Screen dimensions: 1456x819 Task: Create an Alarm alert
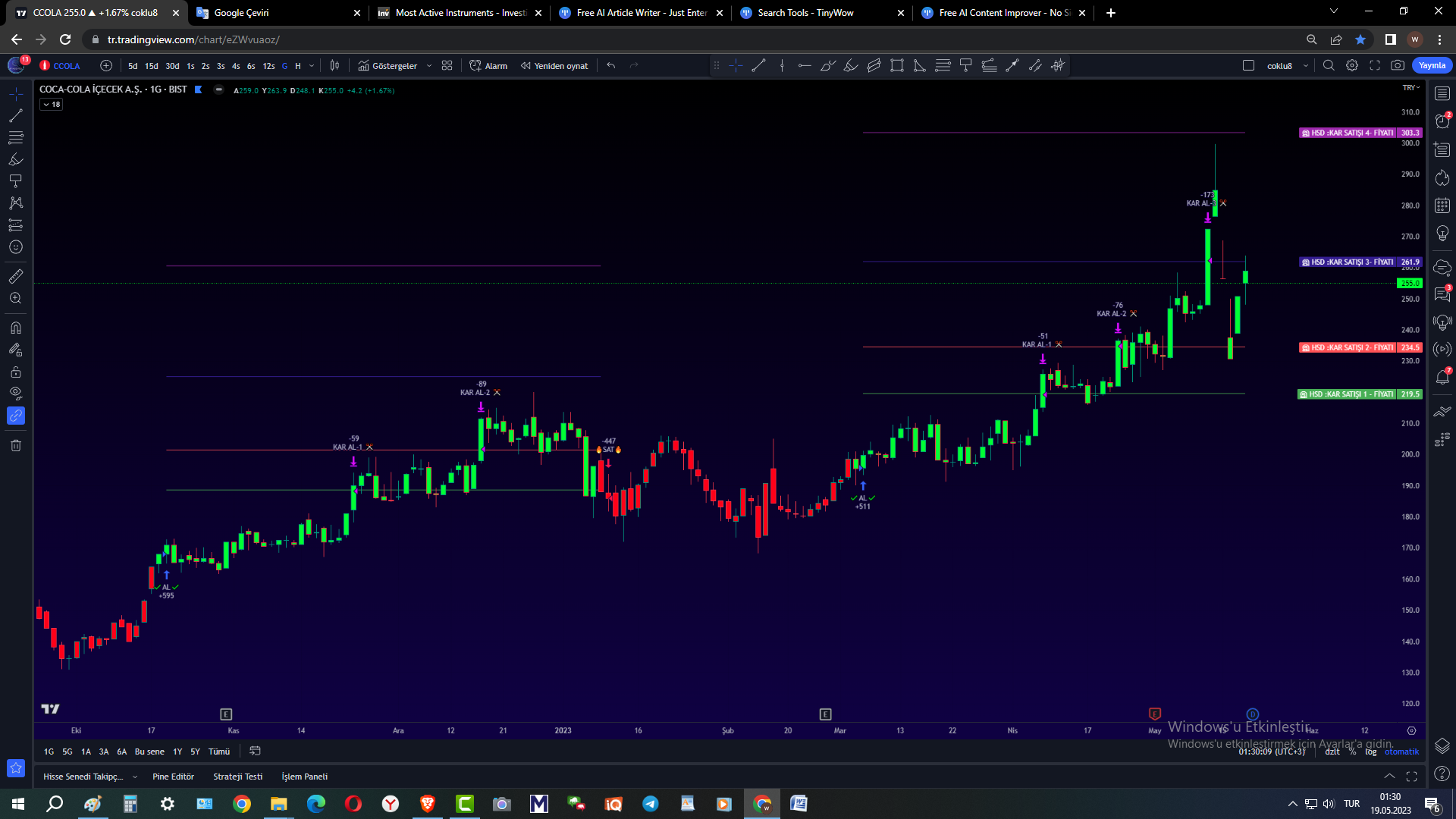pyautogui.click(x=488, y=66)
